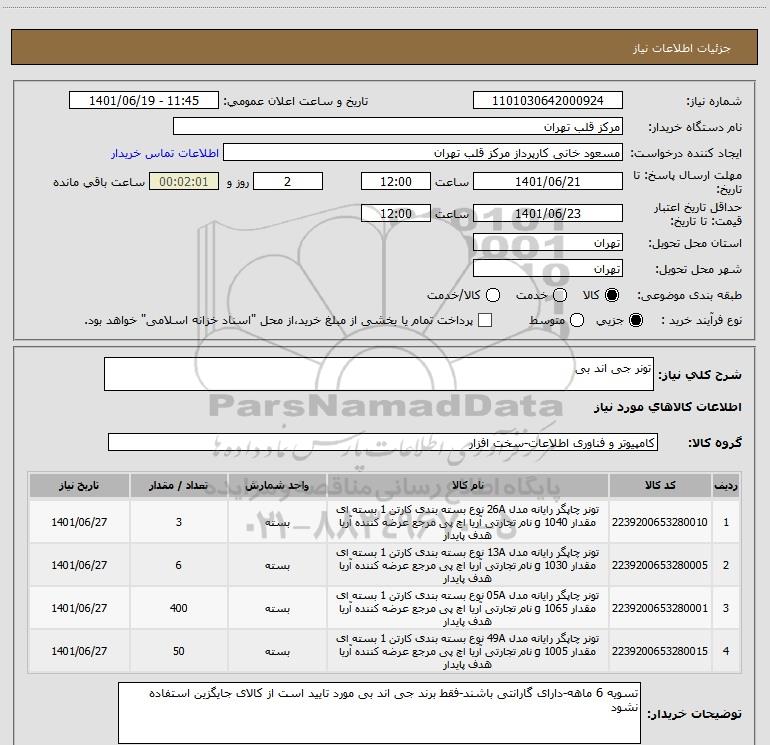The width and height of the screenshot is (770, 745).
Task: Click quantity 3 in row 1
Action: [178, 522]
